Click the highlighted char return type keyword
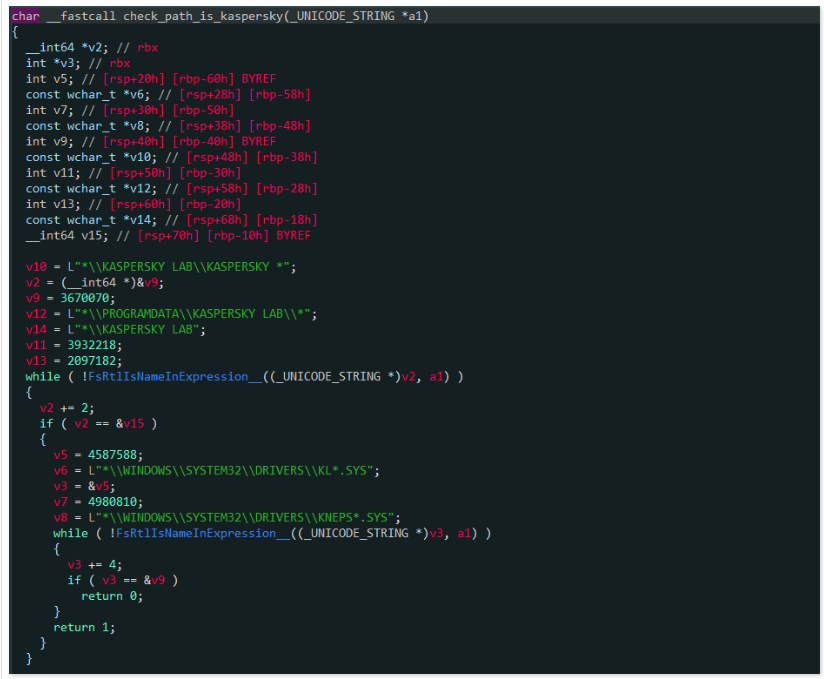The height and width of the screenshot is (679, 824). tap(25, 17)
